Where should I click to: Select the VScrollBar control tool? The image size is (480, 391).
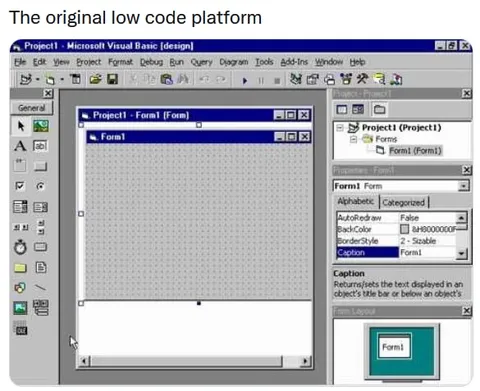click(40, 227)
